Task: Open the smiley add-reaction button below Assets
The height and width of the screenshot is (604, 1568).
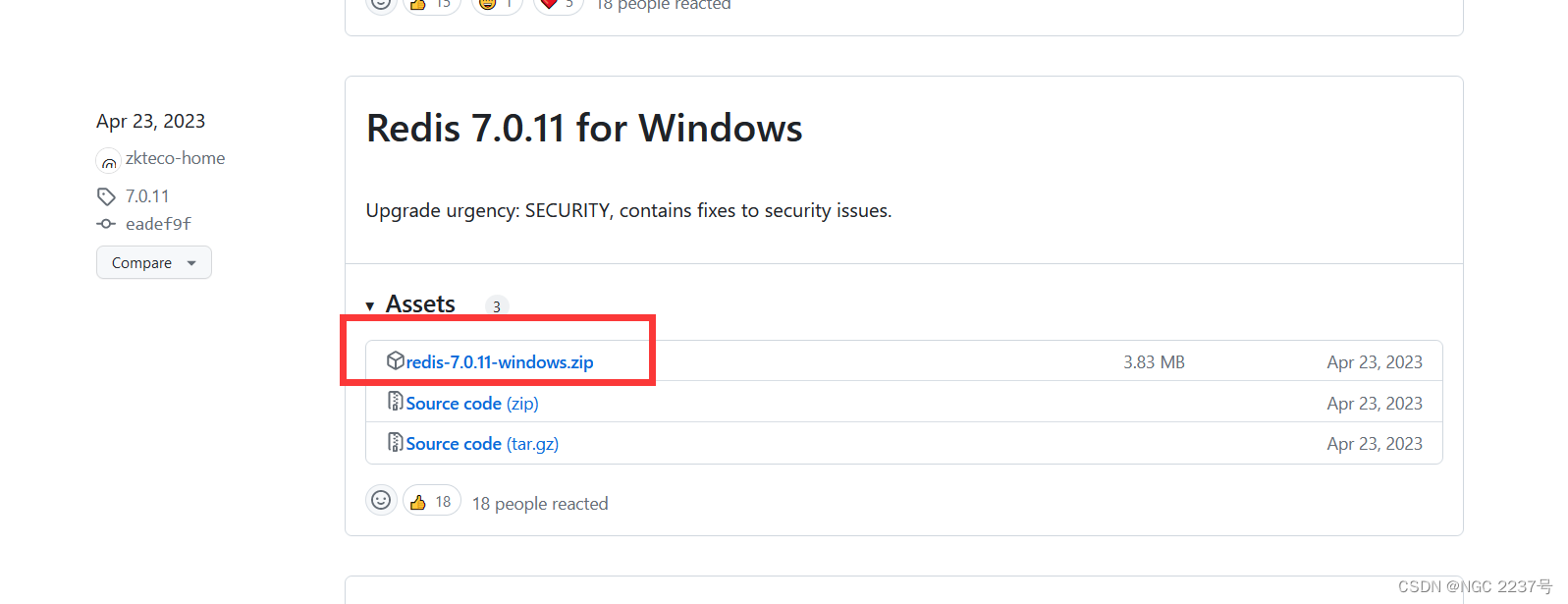Action: coord(381,501)
